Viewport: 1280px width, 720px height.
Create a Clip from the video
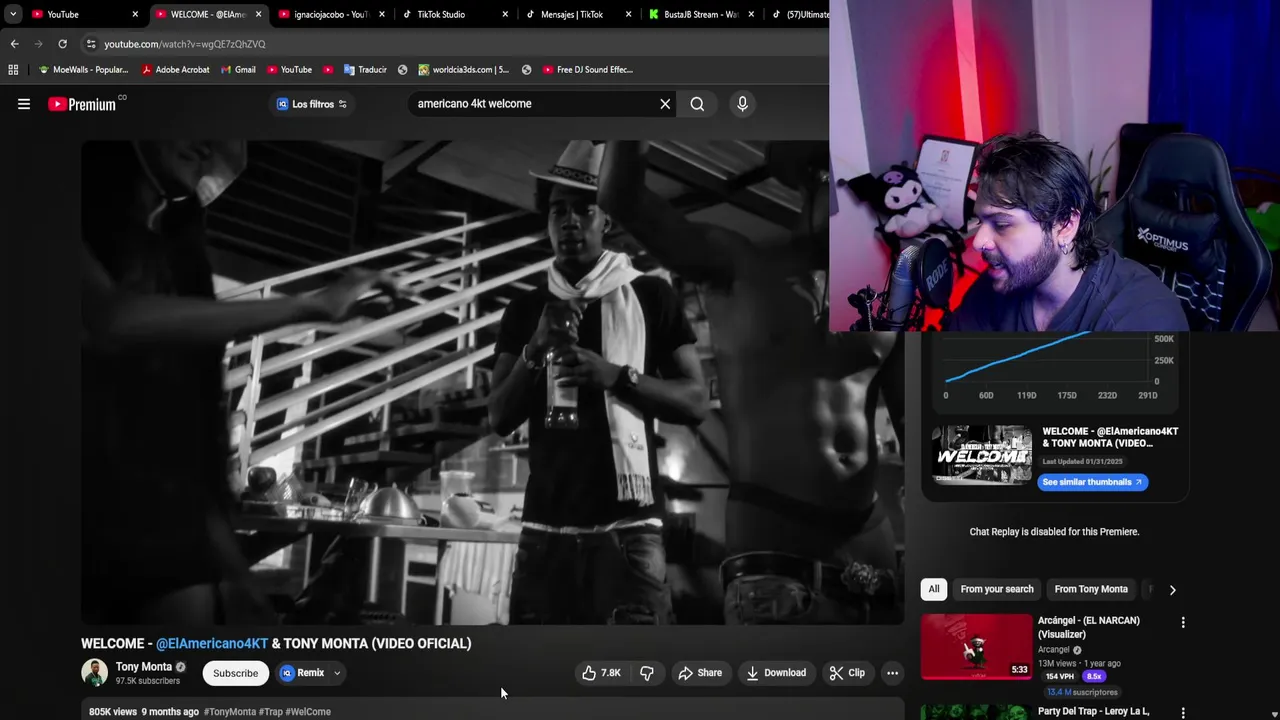pos(847,673)
